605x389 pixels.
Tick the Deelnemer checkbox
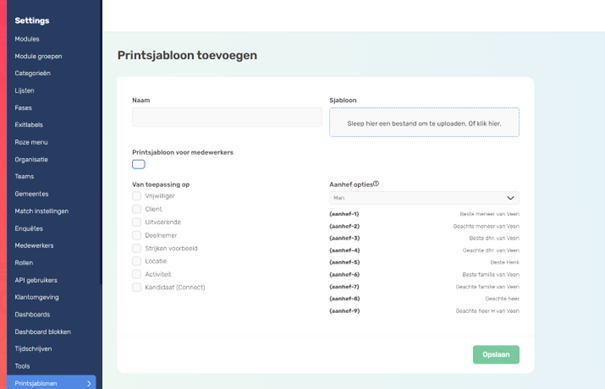coord(137,235)
